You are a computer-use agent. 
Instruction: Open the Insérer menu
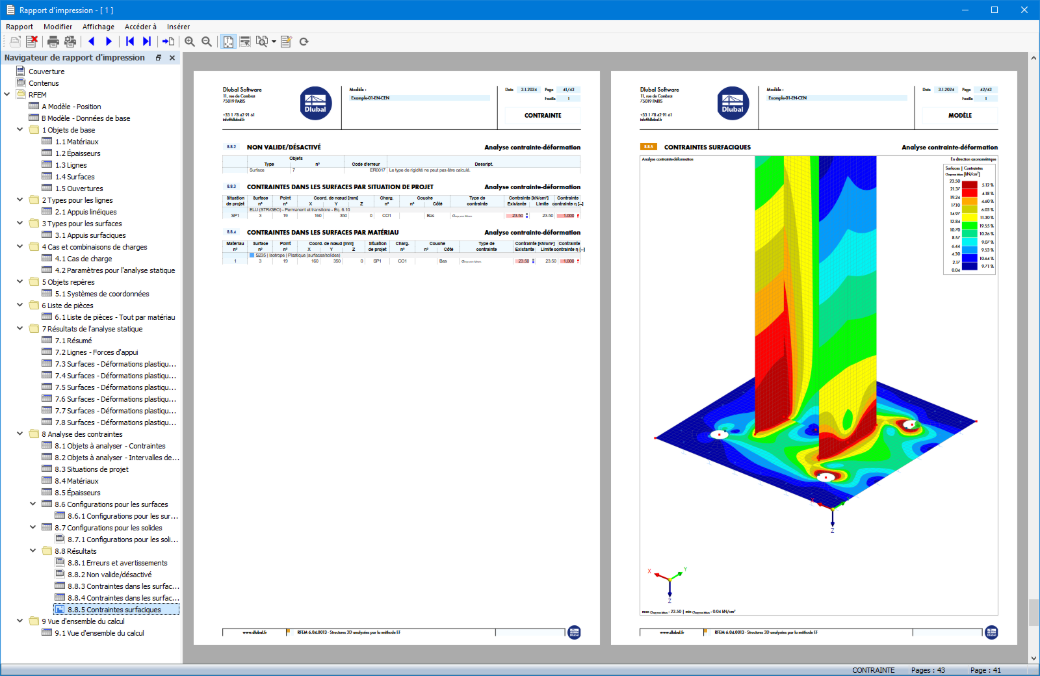(178, 27)
